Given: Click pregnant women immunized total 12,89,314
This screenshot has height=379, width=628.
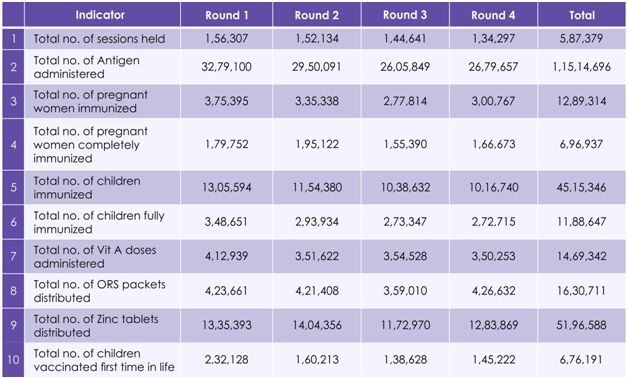Looking at the screenshot, I should 582,101.
